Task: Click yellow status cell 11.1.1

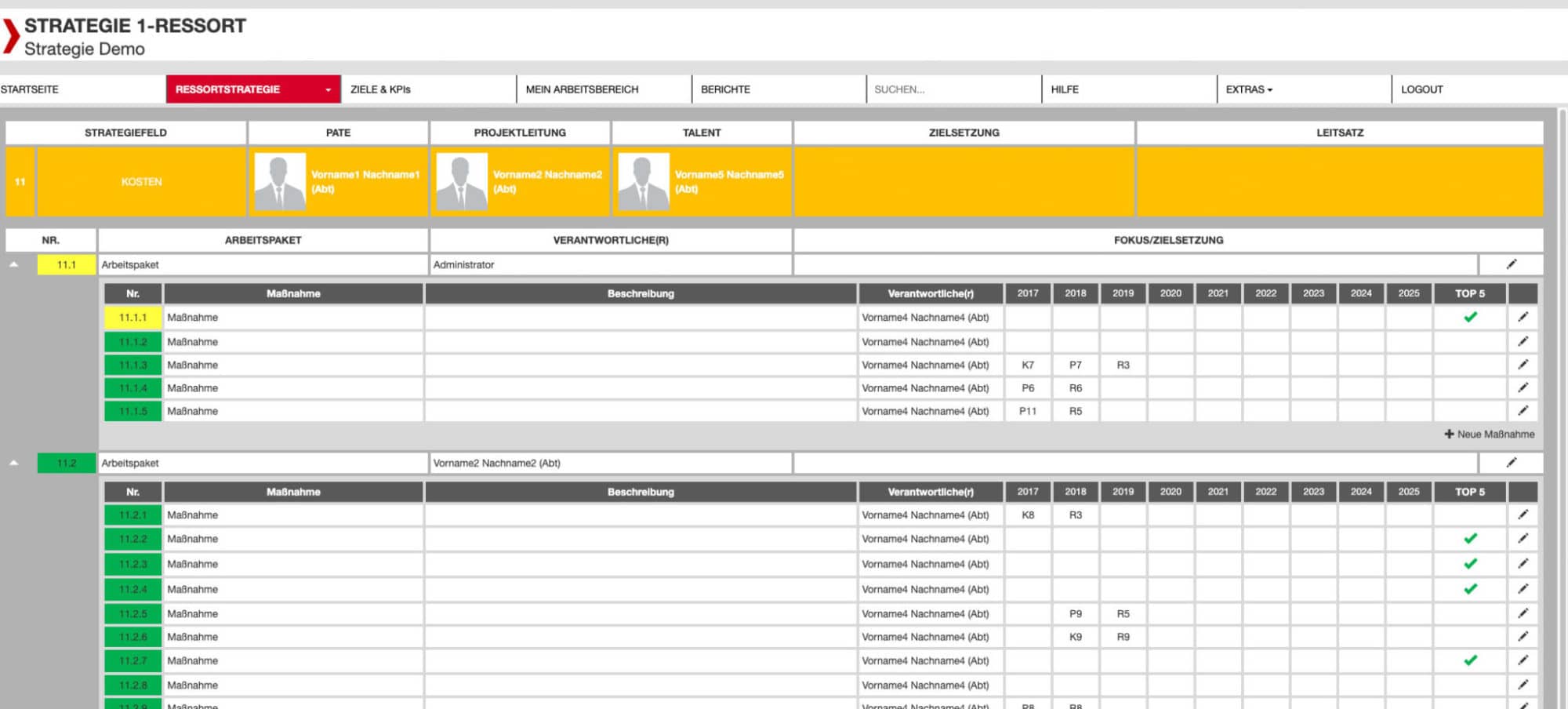Action: [x=132, y=317]
